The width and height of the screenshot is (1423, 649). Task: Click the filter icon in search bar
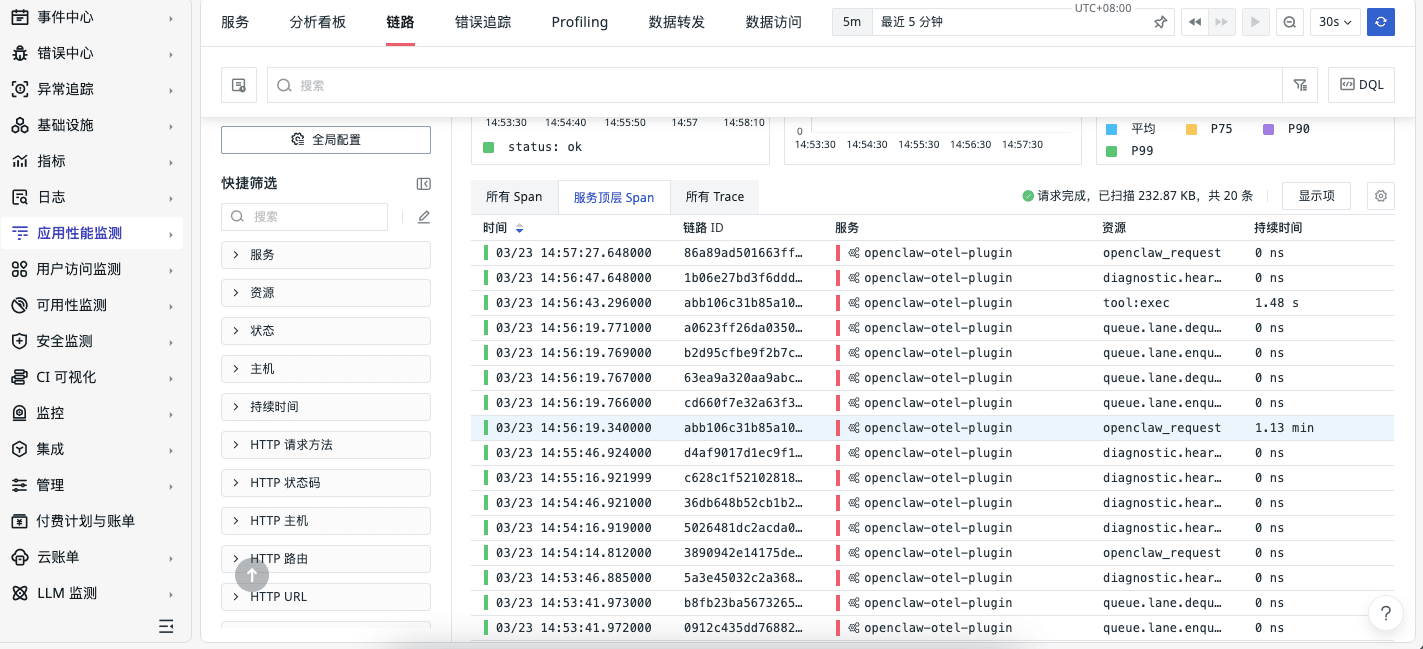tap(1300, 86)
